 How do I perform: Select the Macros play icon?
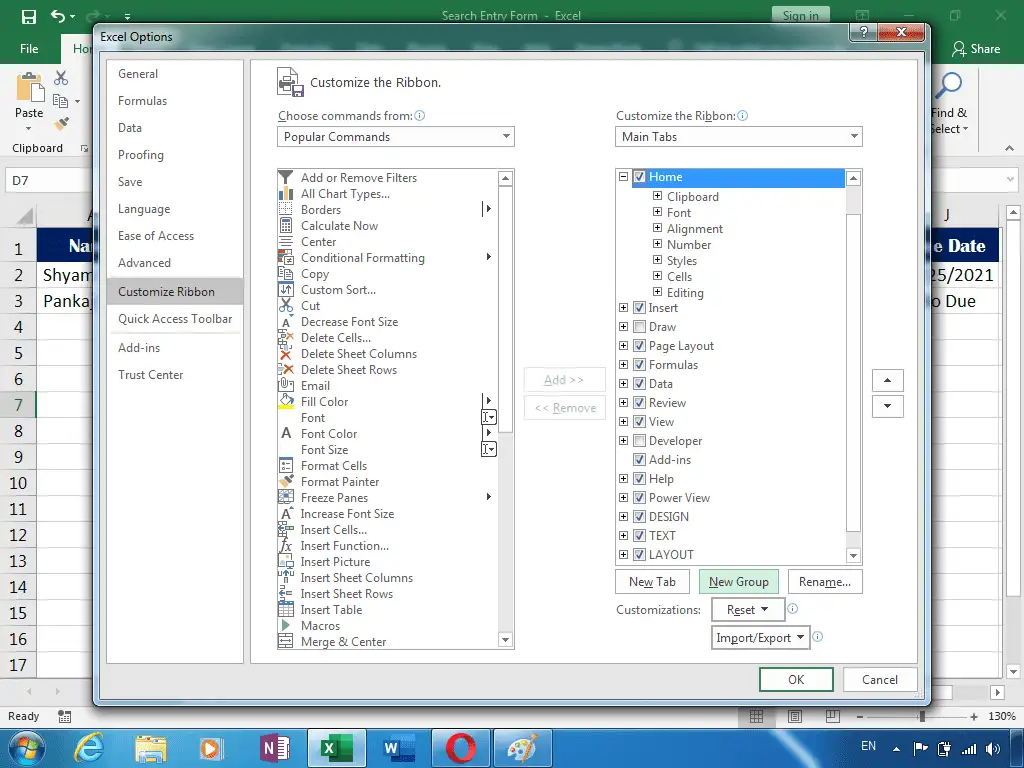click(285, 626)
